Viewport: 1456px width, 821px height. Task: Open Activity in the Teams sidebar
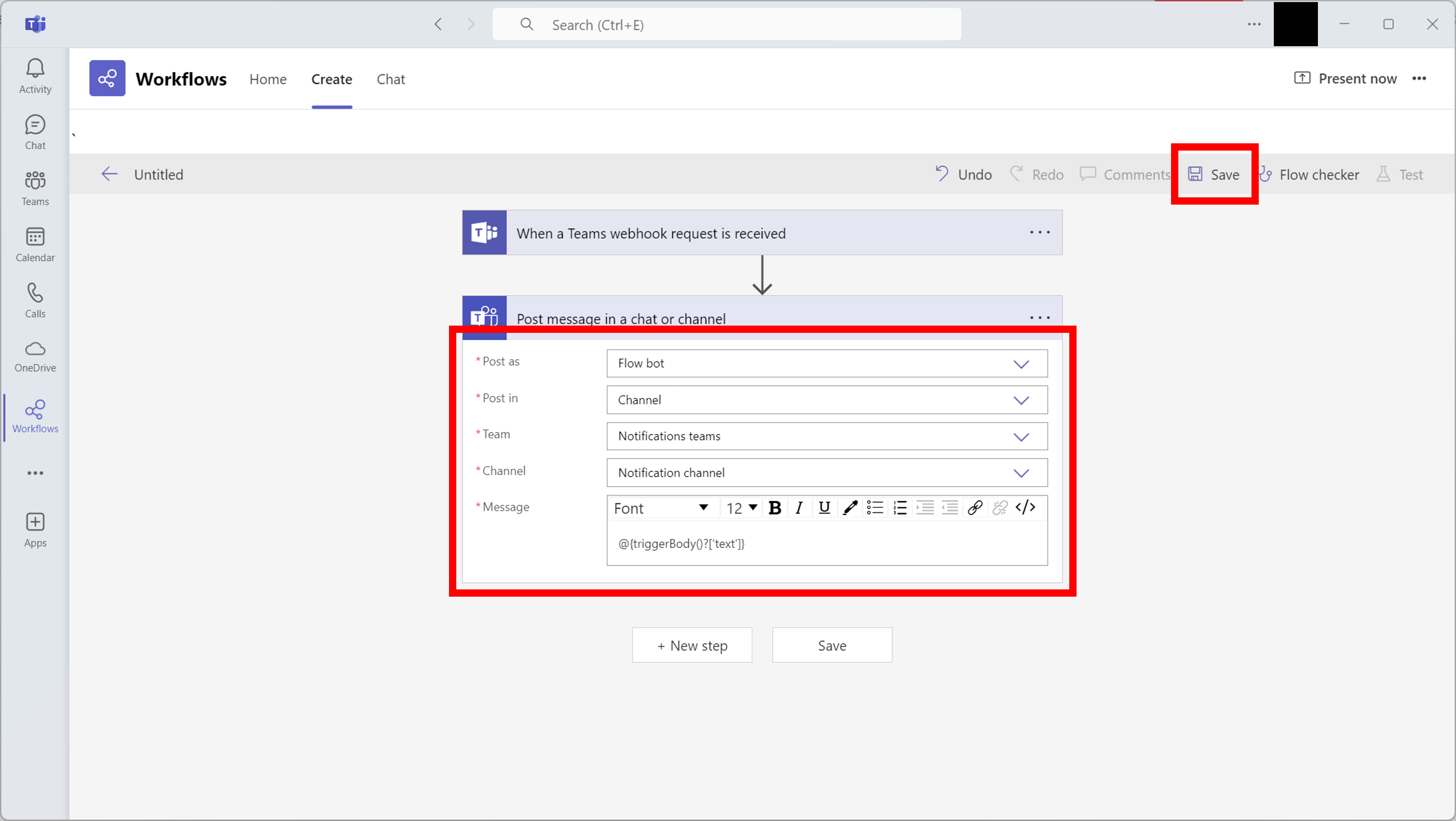35,76
